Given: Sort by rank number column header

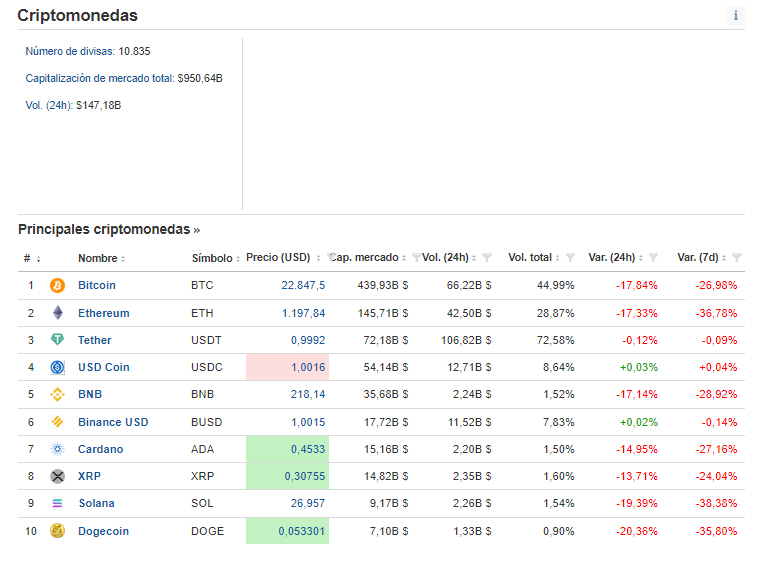Looking at the screenshot, I should [x=32, y=258].
